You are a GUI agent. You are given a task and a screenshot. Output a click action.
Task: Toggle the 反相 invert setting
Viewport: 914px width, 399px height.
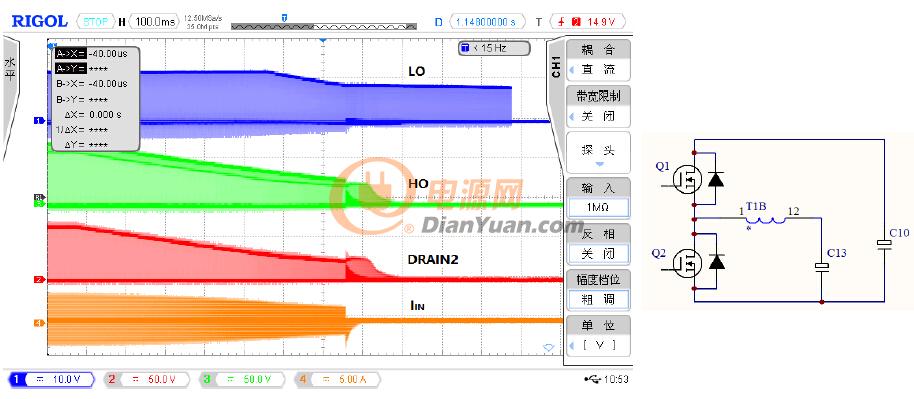click(599, 244)
